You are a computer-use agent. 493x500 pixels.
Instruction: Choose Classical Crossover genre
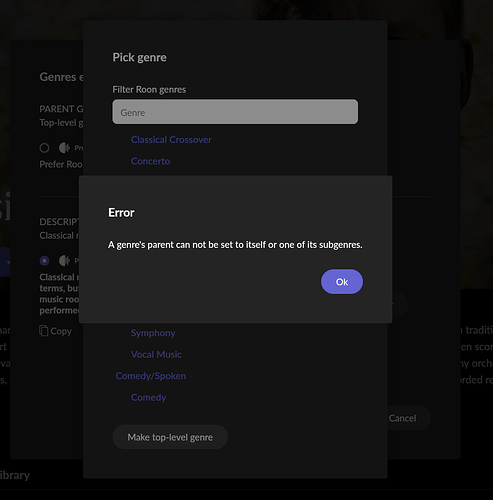(x=171, y=140)
